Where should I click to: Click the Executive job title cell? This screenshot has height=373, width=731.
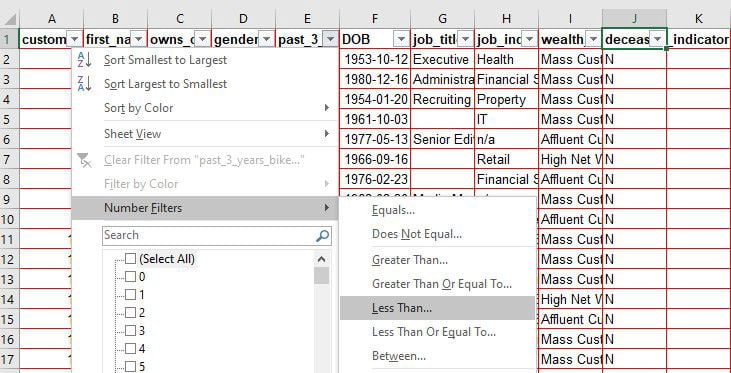pos(442,59)
